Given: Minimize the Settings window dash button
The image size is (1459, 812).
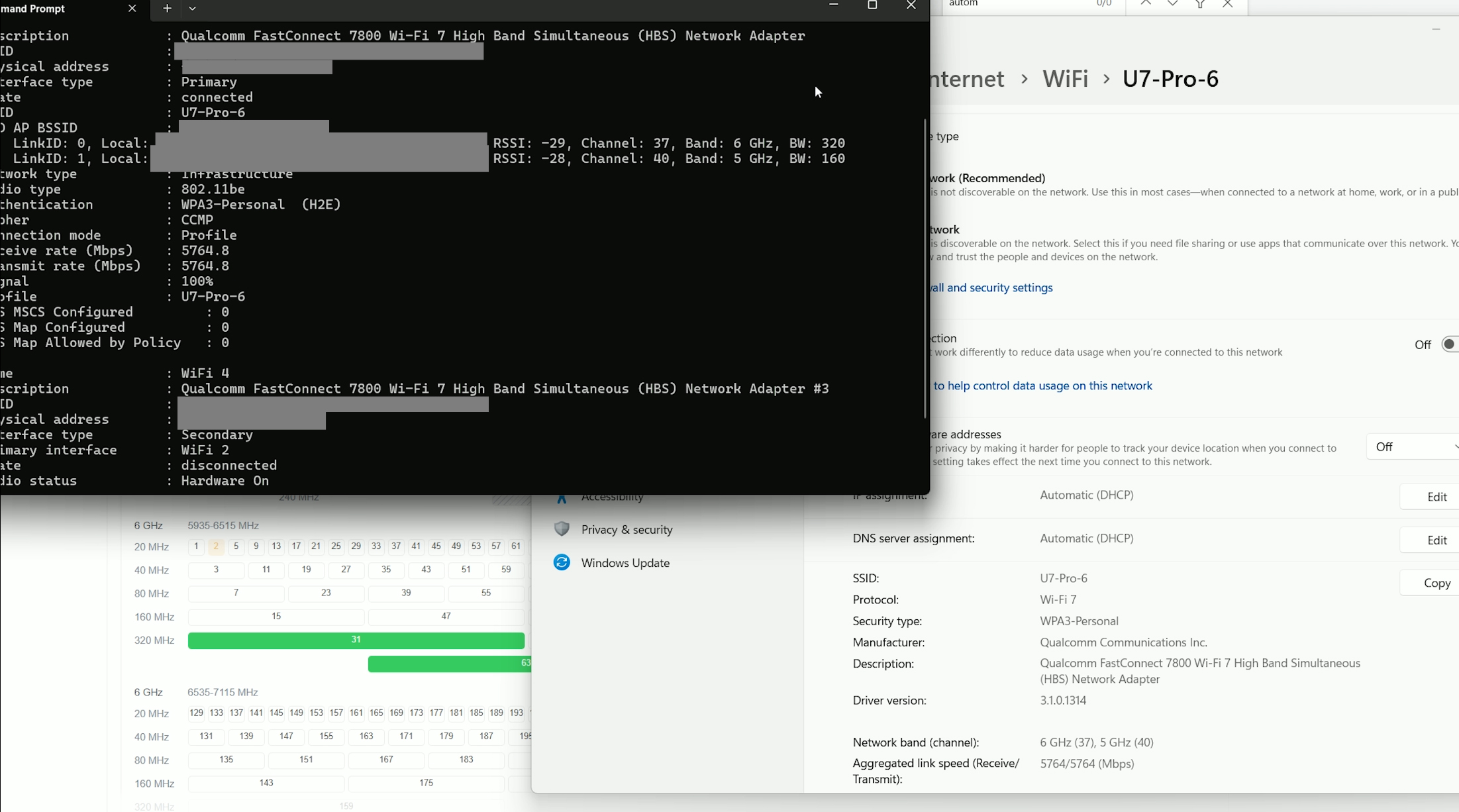Looking at the screenshot, I should (1436, 29).
